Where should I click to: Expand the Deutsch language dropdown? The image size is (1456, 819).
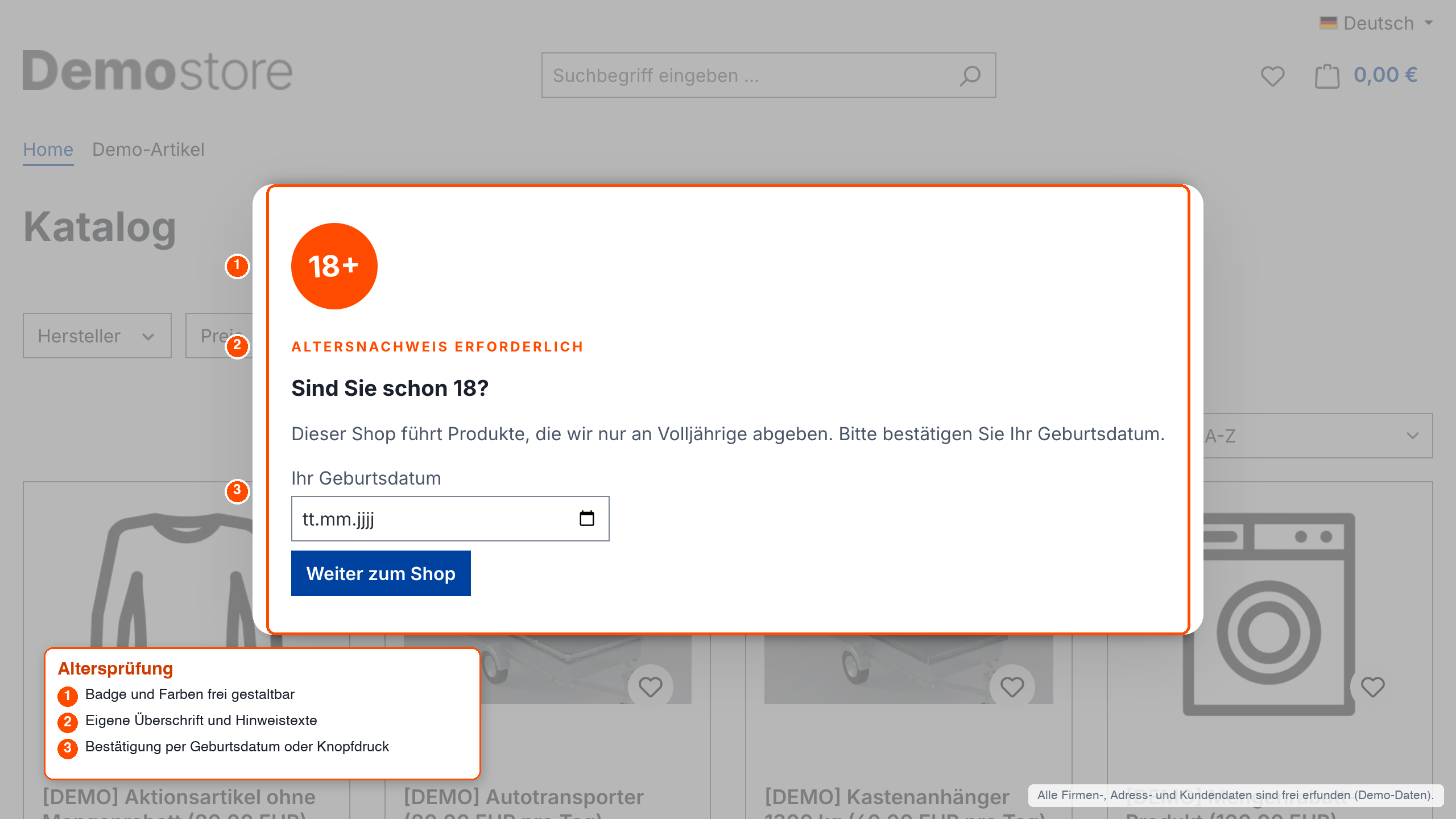coord(1378,23)
